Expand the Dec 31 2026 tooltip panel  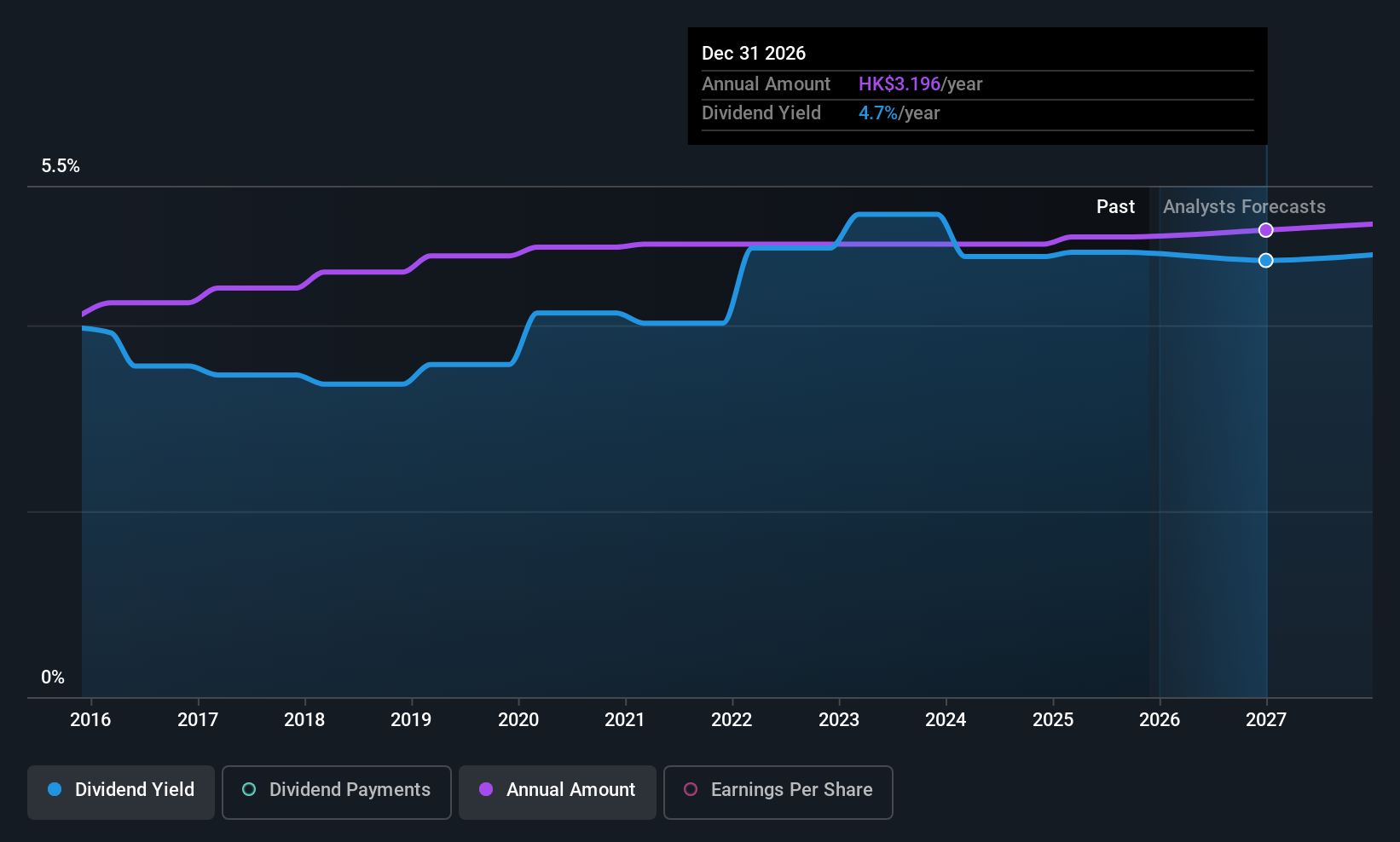[x=977, y=85]
